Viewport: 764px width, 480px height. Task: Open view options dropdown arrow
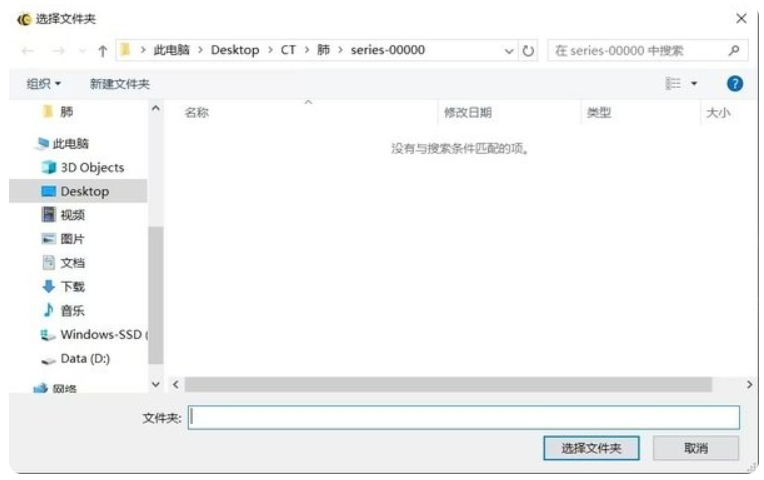click(694, 84)
